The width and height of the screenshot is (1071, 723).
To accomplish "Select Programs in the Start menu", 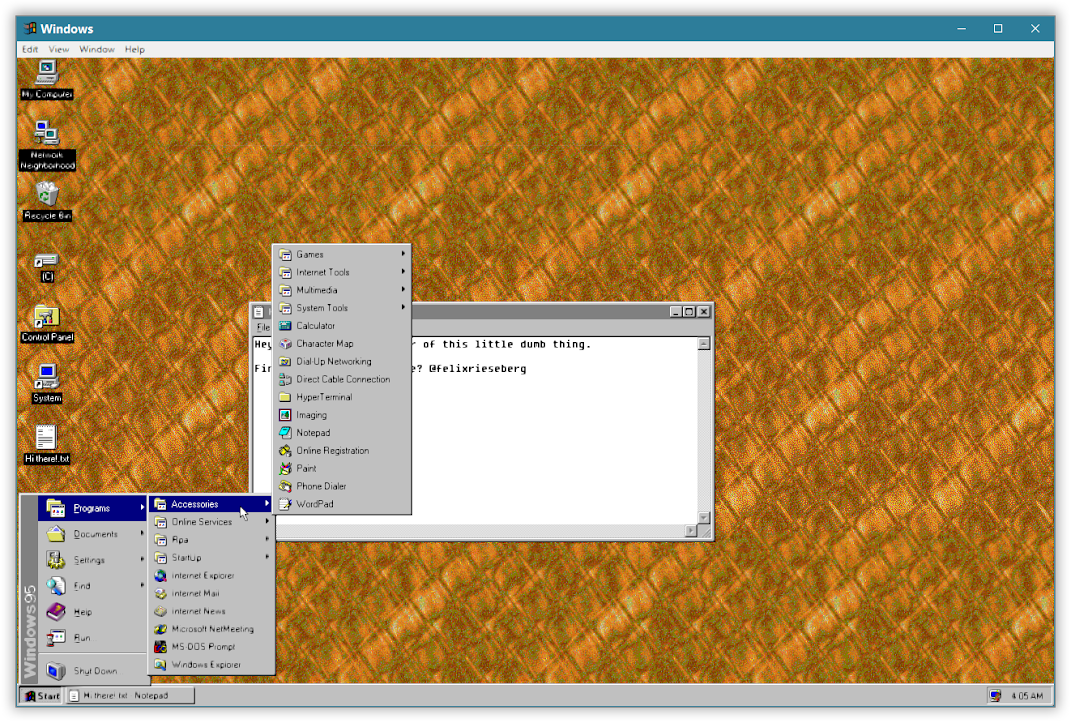I will pos(93,508).
